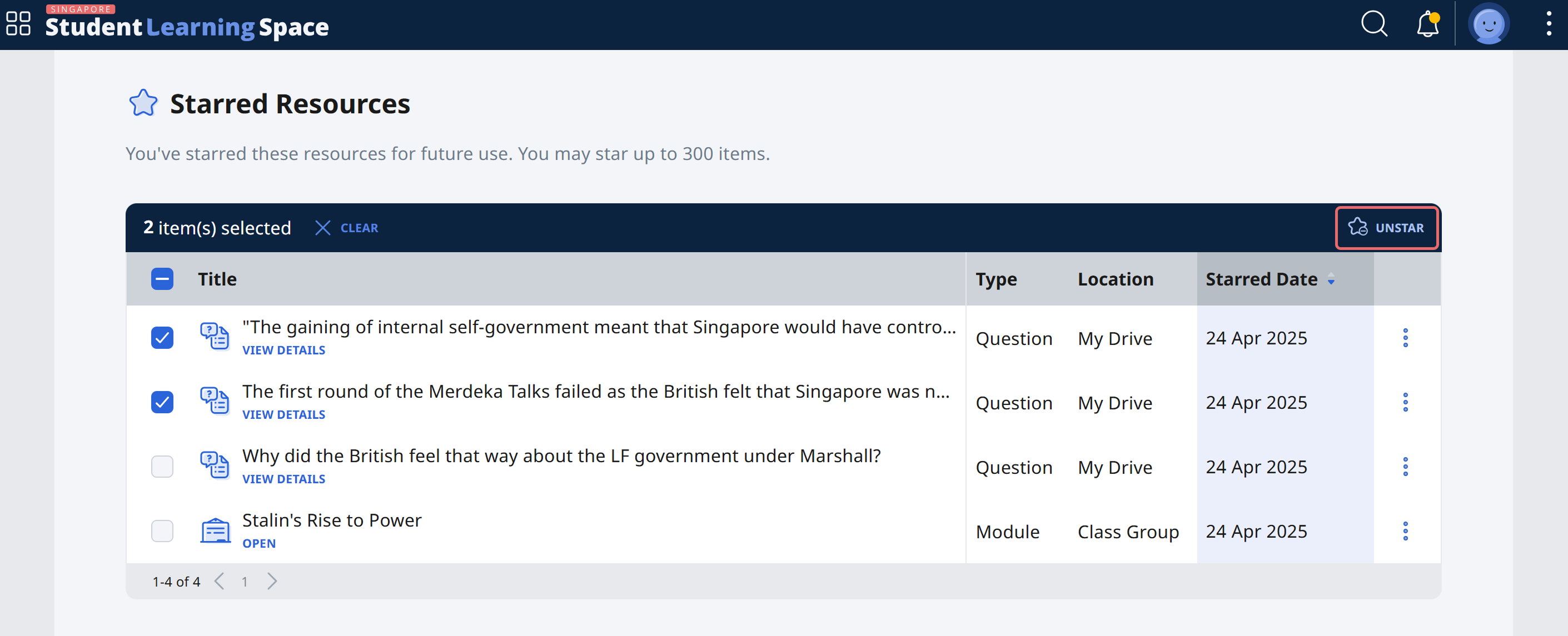This screenshot has width=1568, height=636.
Task: Go to previous page of results
Action: (220, 581)
